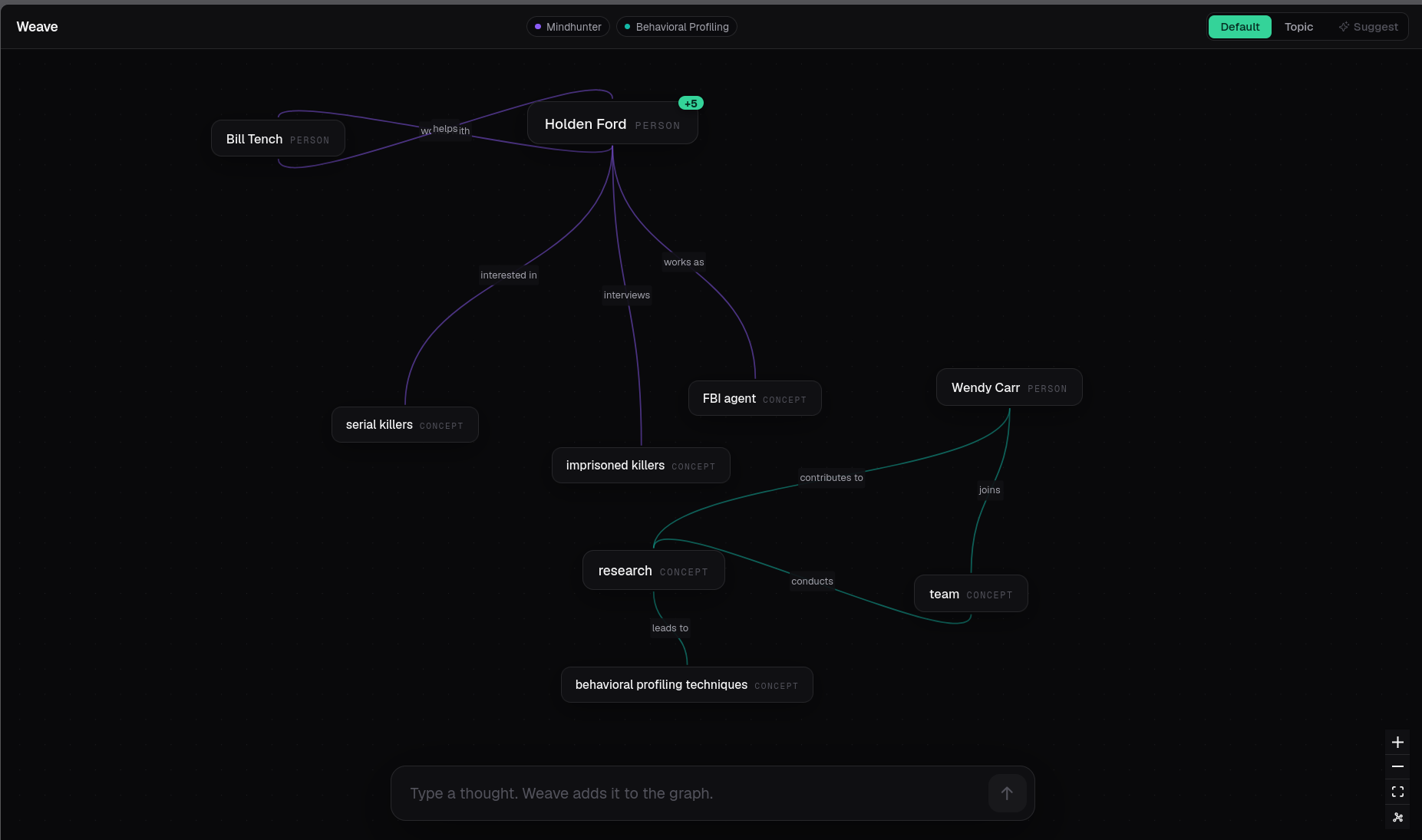Select the Wendy Carr person node
The image size is (1422, 840).
point(1009,387)
